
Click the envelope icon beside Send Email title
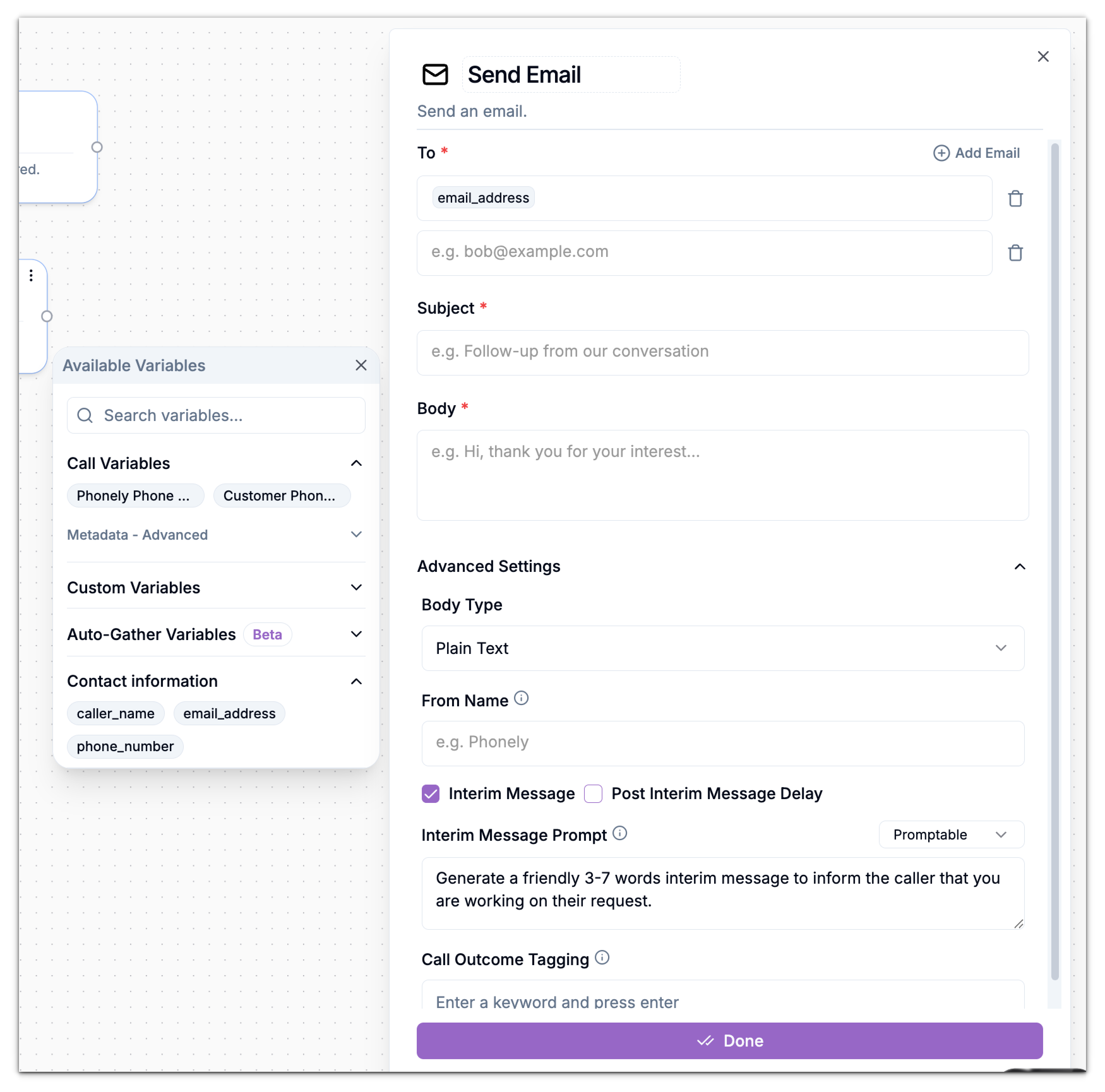(x=435, y=74)
